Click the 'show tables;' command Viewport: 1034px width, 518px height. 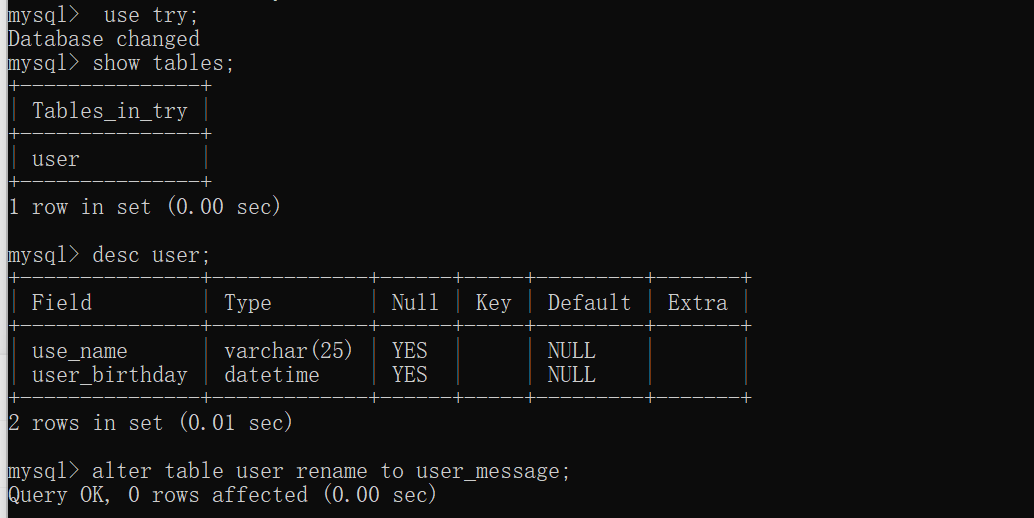coord(163,63)
